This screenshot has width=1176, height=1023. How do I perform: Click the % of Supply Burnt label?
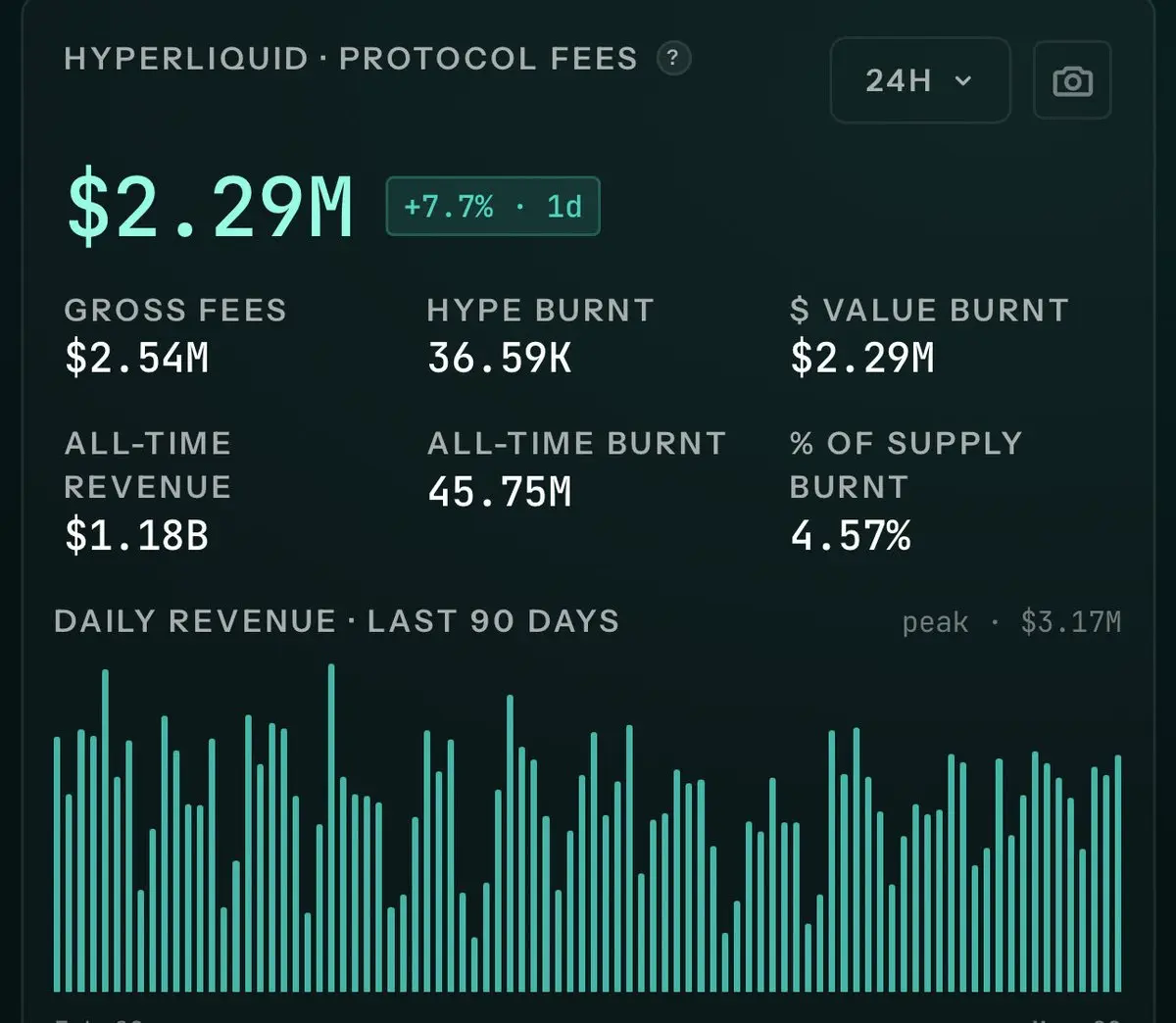pos(906,465)
